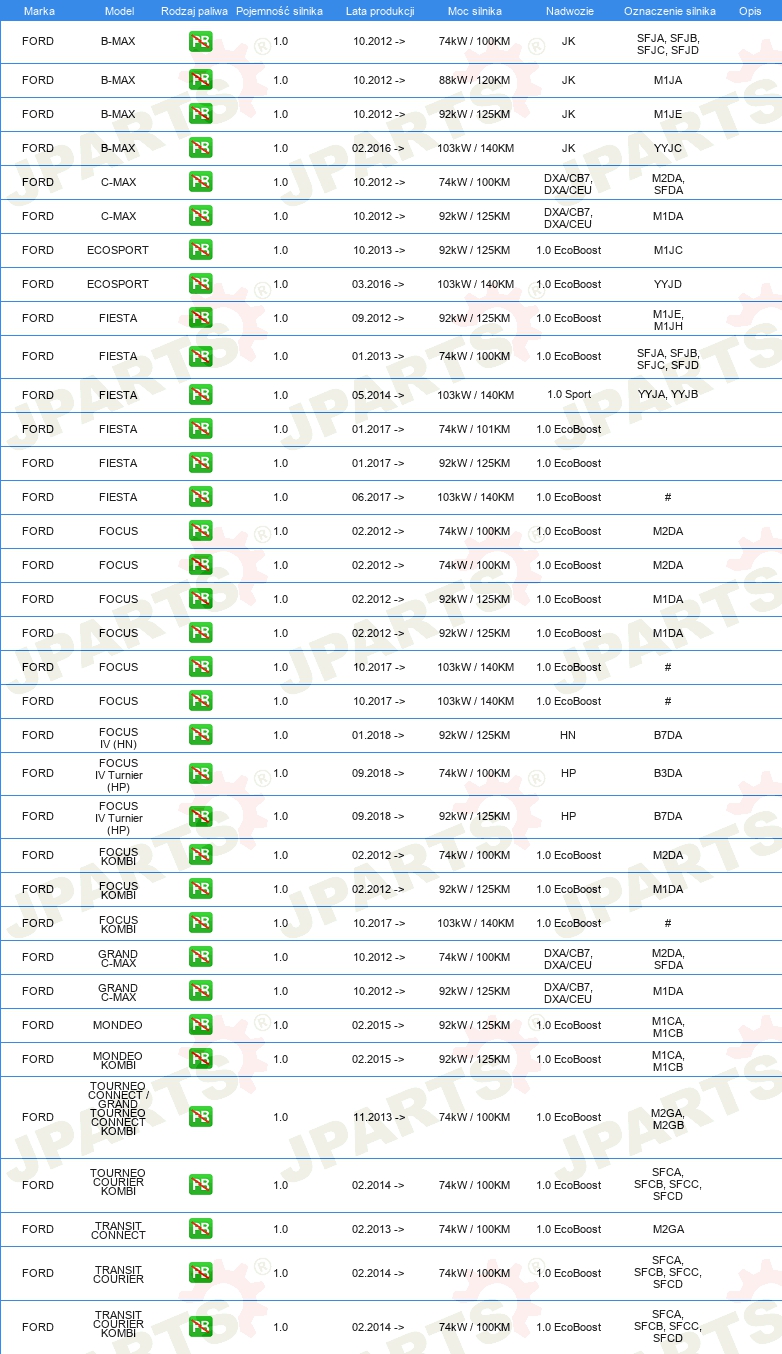Click the fuel icon in the FOCUS KOMBI M2DA row

point(201,855)
